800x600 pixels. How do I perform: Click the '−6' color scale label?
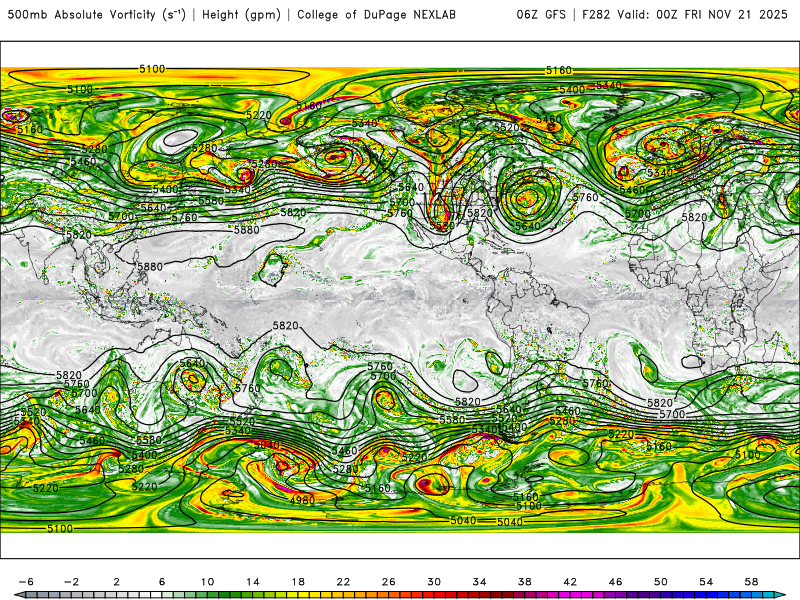click(x=26, y=582)
